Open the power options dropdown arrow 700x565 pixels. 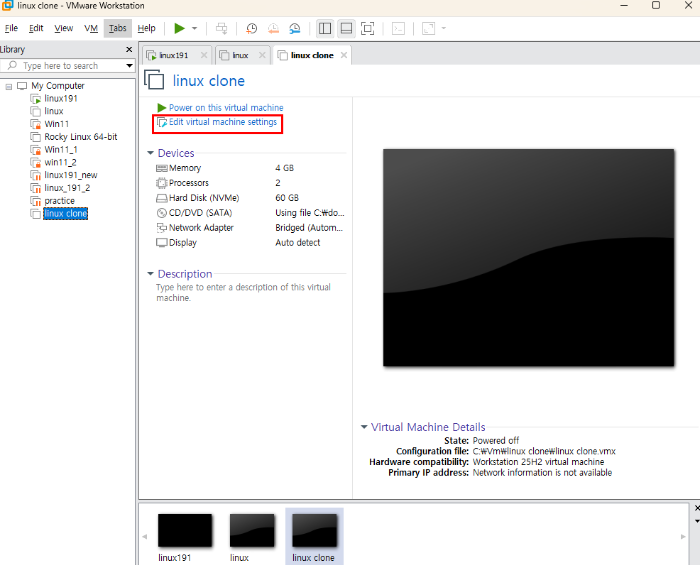pos(195,29)
